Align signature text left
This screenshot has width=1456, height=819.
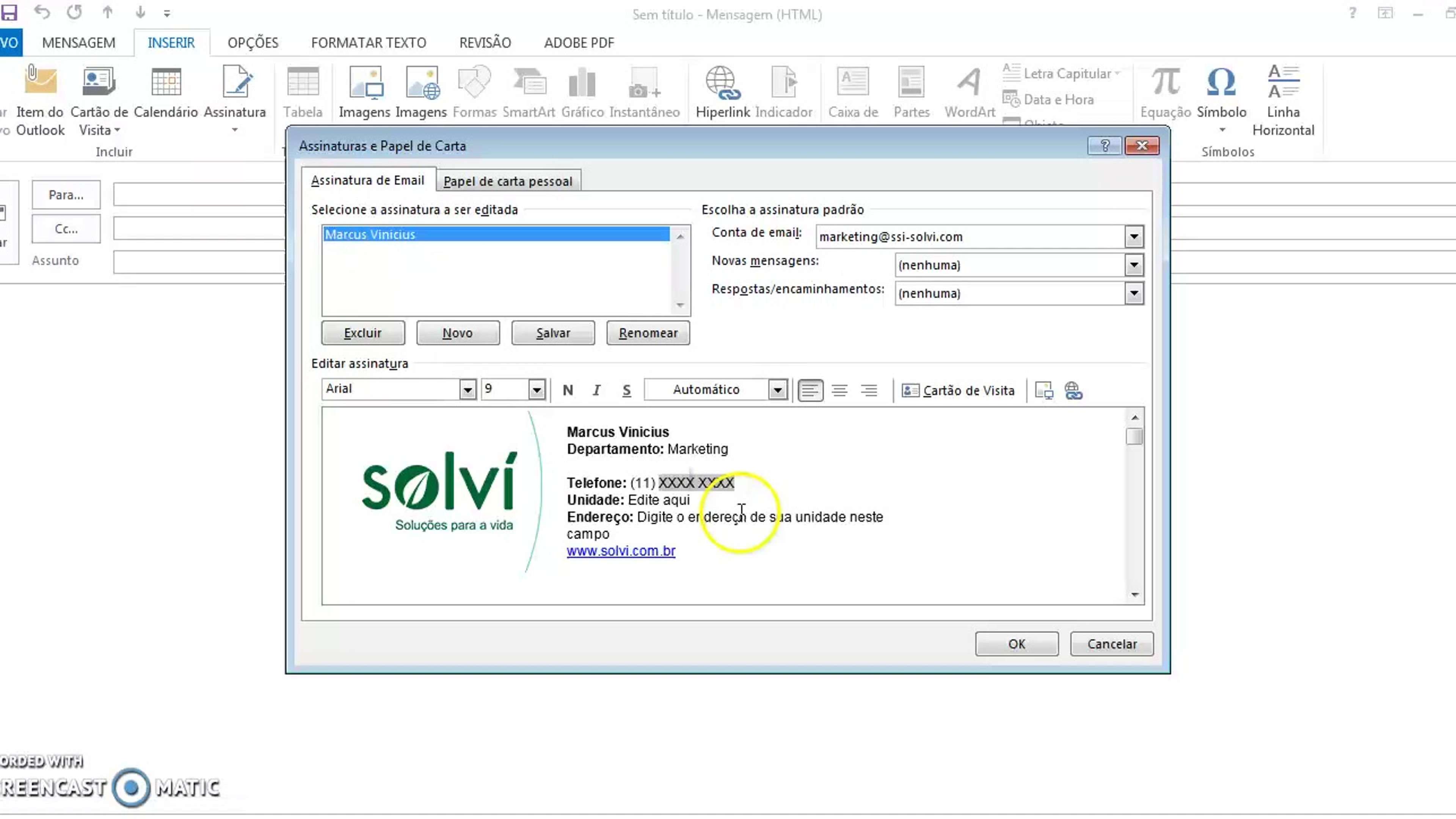click(x=810, y=390)
